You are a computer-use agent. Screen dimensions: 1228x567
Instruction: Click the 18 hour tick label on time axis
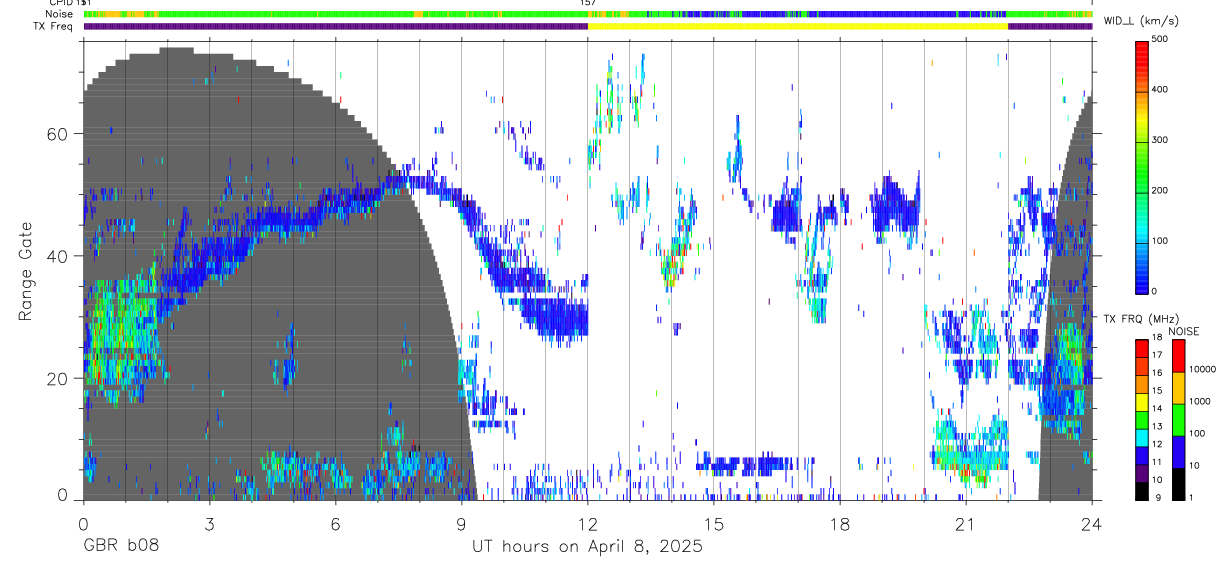(839, 524)
